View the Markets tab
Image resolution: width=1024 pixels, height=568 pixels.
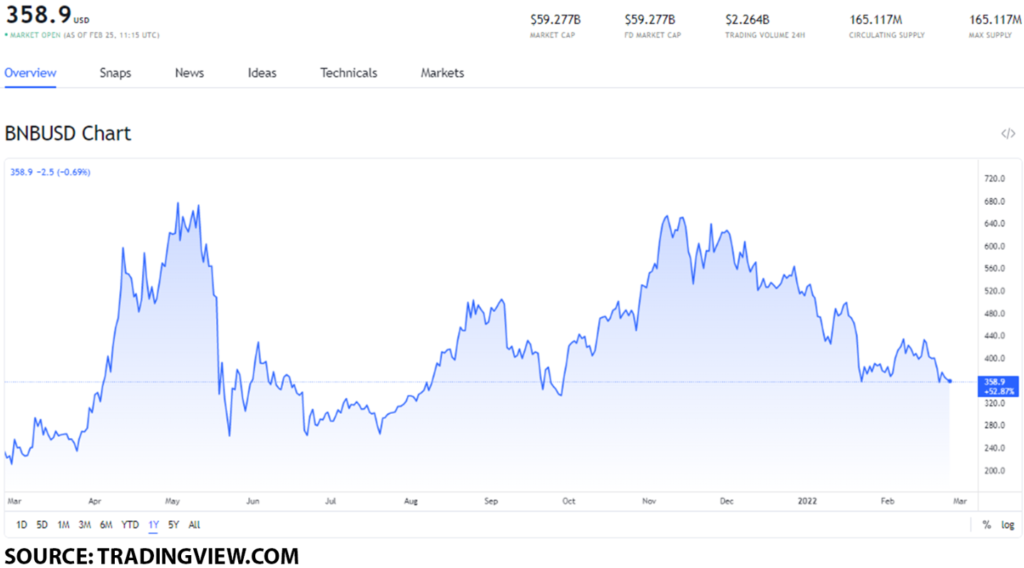pyautogui.click(x=442, y=73)
